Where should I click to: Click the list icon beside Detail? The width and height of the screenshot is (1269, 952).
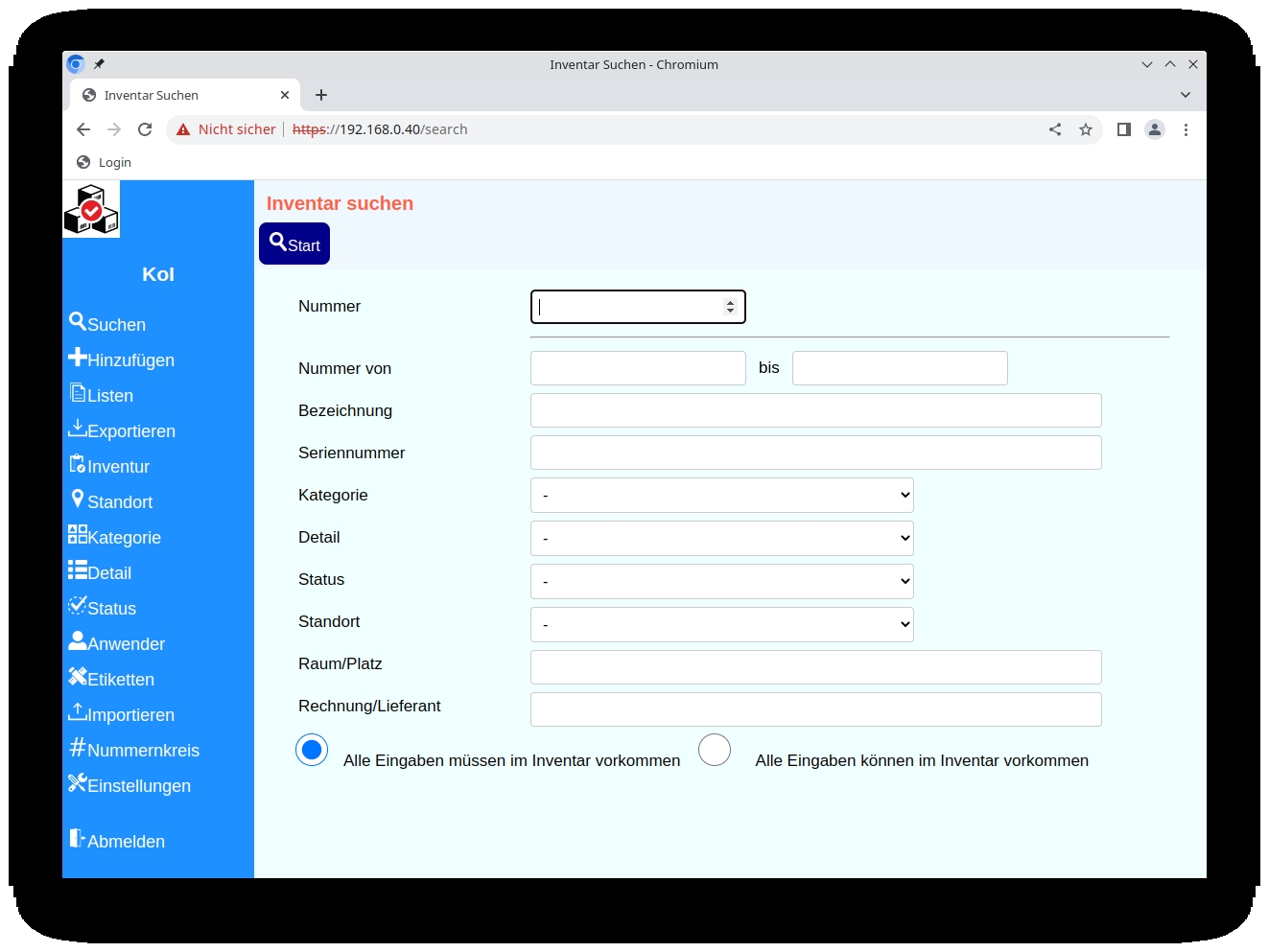(x=78, y=569)
